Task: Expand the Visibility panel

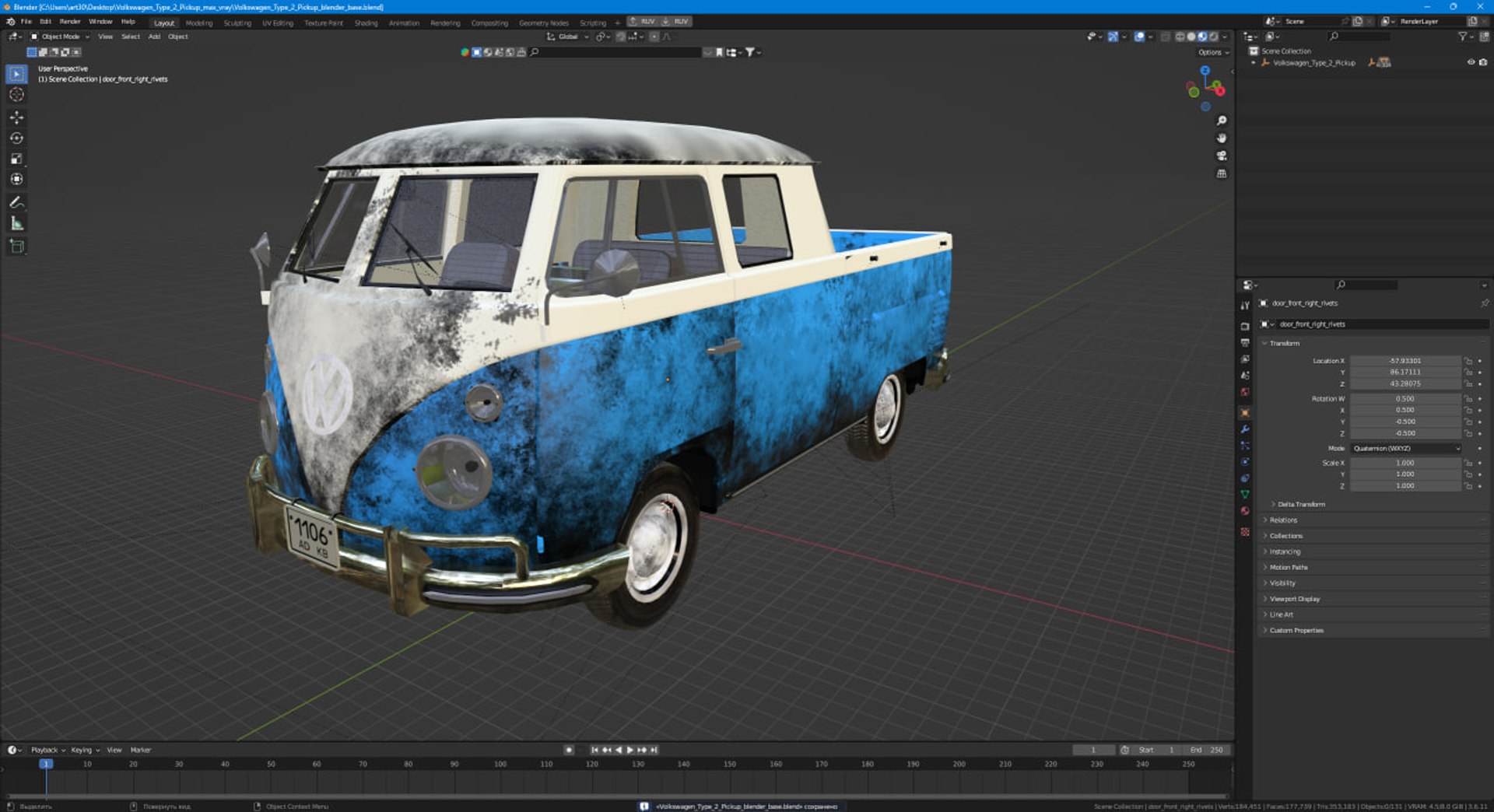Action: pos(1282,583)
